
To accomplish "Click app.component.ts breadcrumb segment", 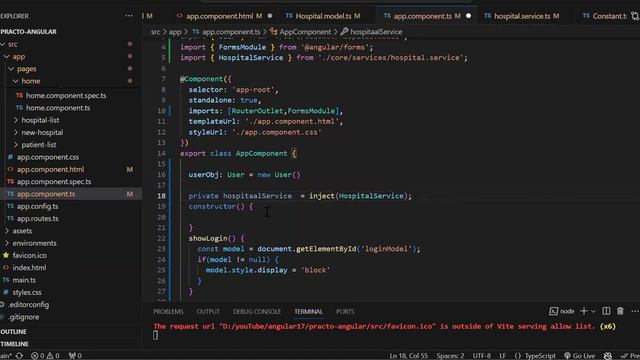I will [x=231, y=31].
